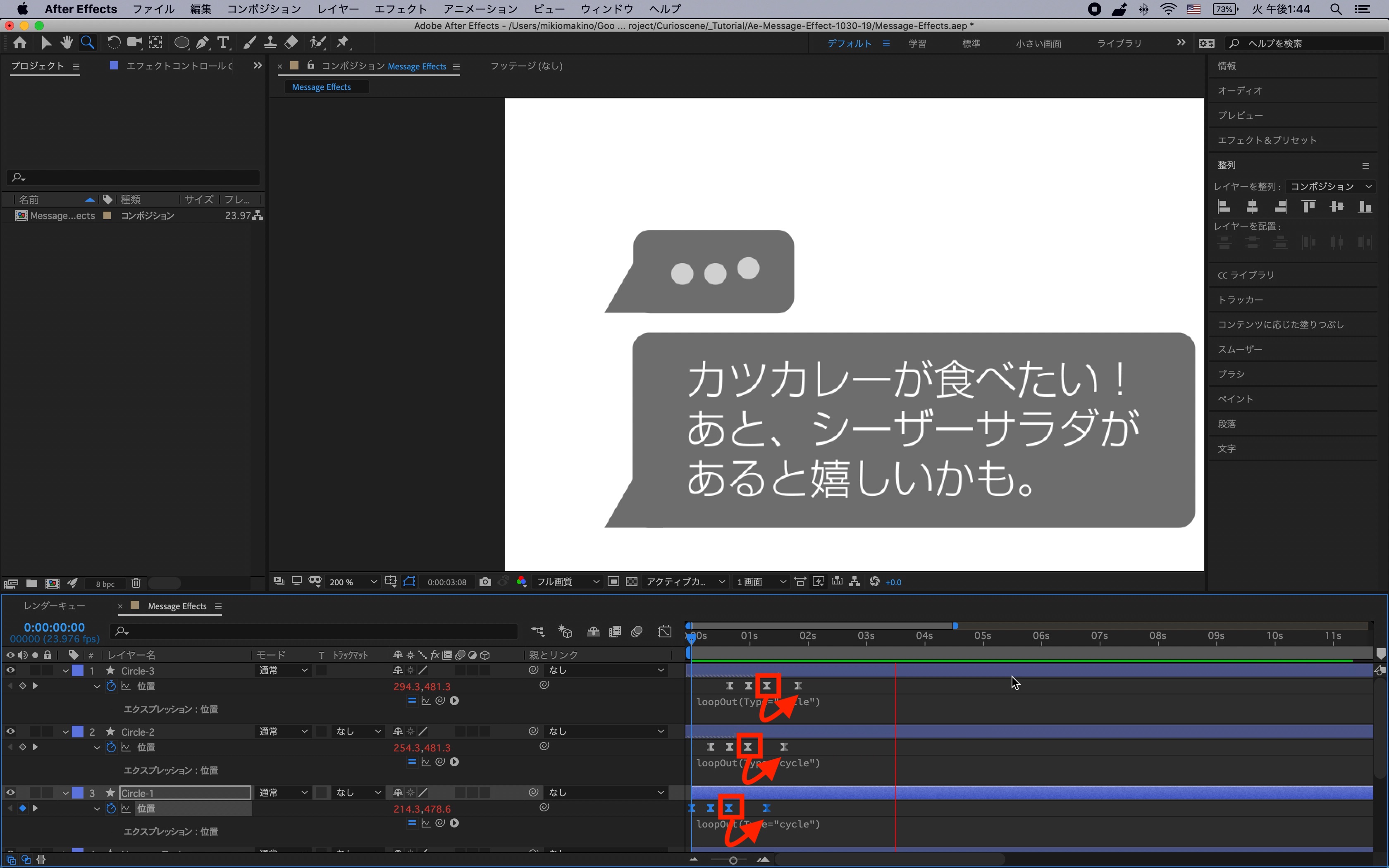Select the Pen tool in toolbar

202,43
